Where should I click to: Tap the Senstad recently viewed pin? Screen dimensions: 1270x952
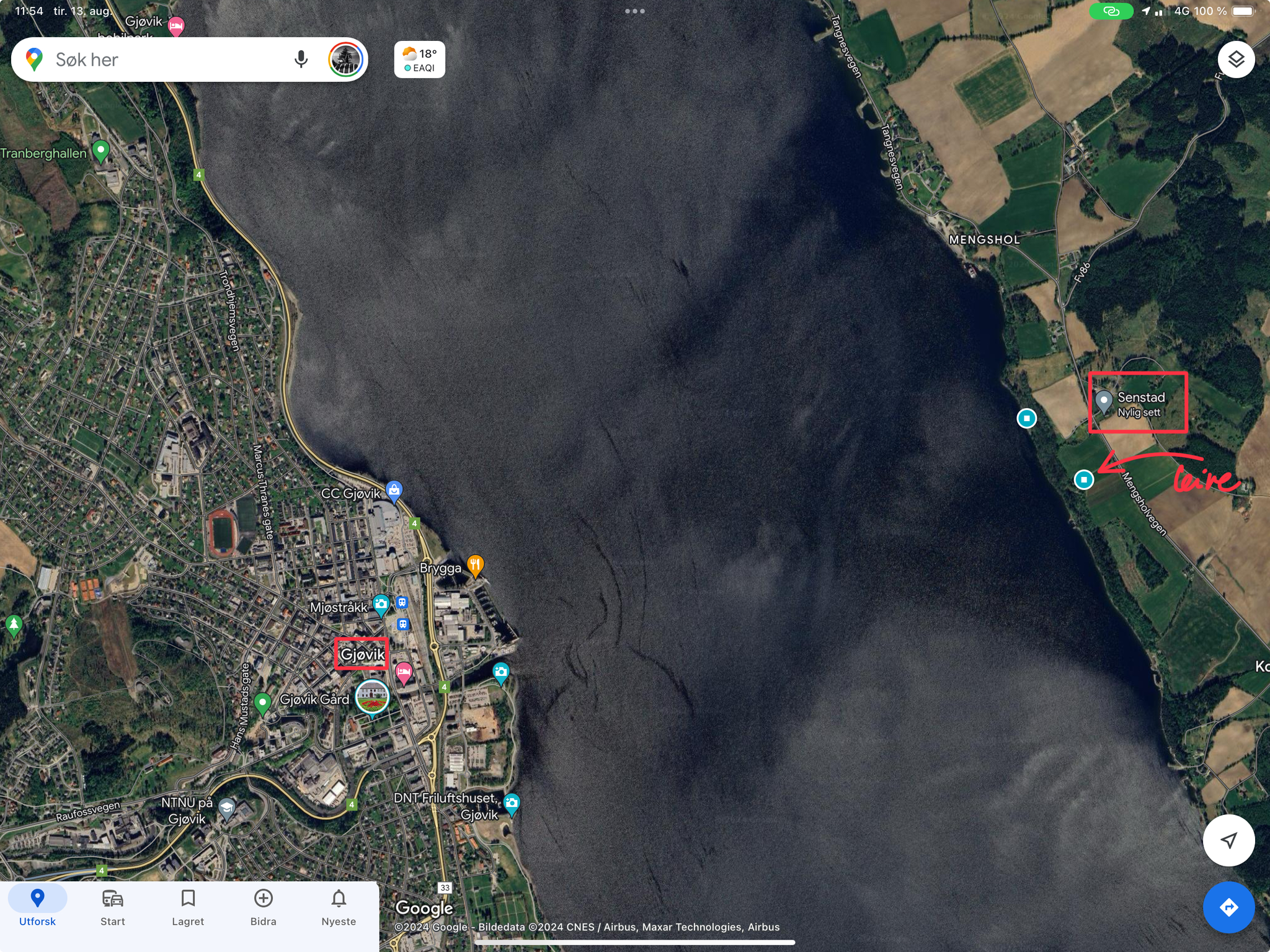[1104, 401]
